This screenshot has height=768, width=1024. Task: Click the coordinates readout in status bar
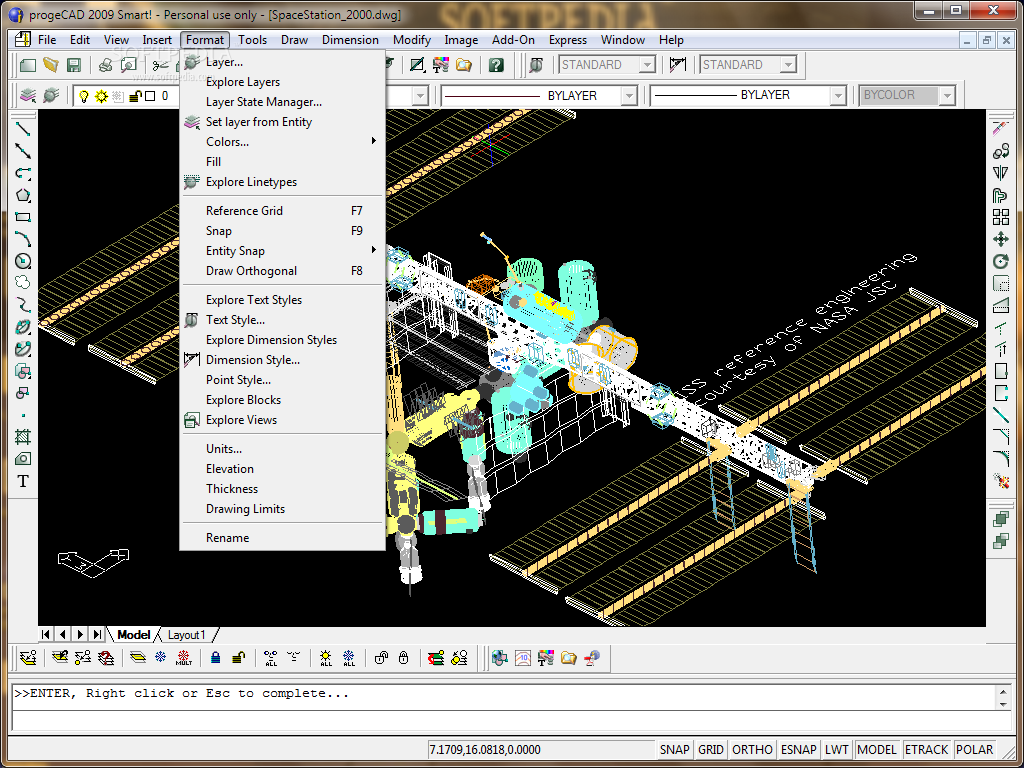click(x=539, y=750)
